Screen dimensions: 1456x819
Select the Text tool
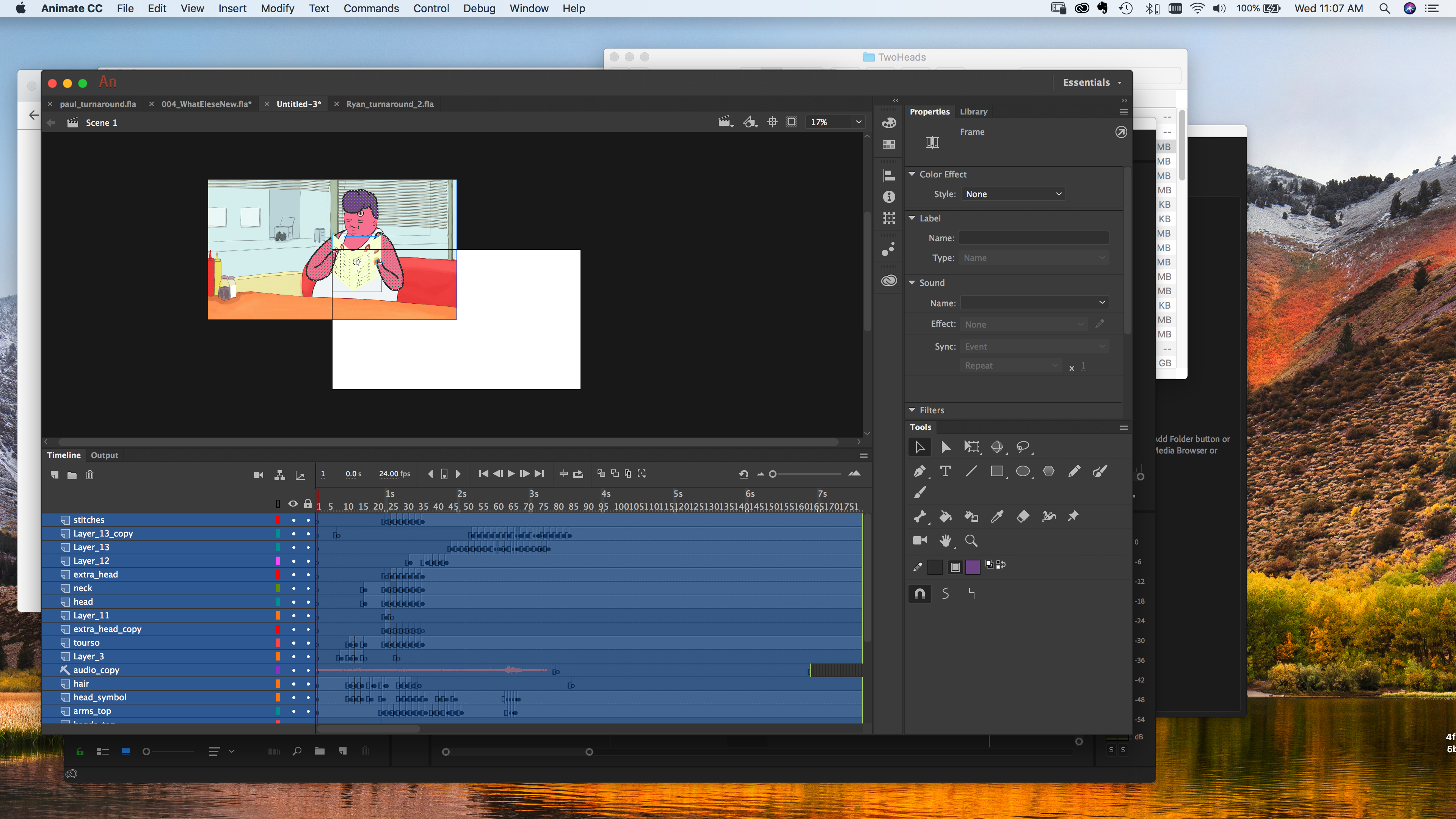point(945,471)
